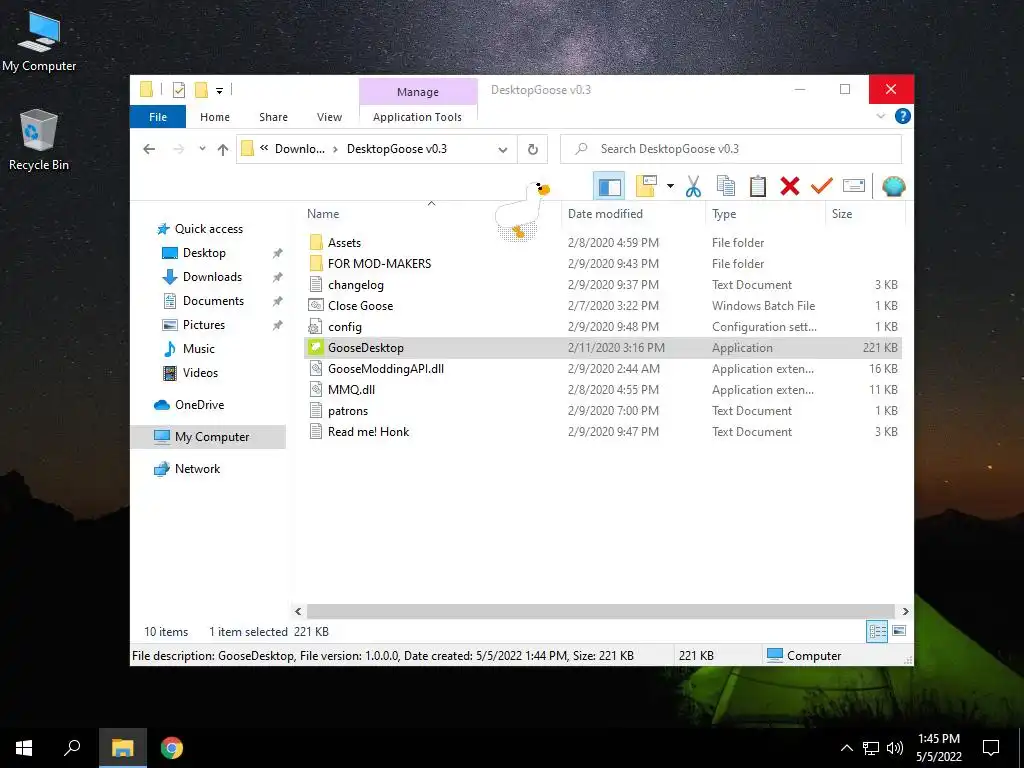
Task: Click the red X Delete icon
Action: click(790, 186)
